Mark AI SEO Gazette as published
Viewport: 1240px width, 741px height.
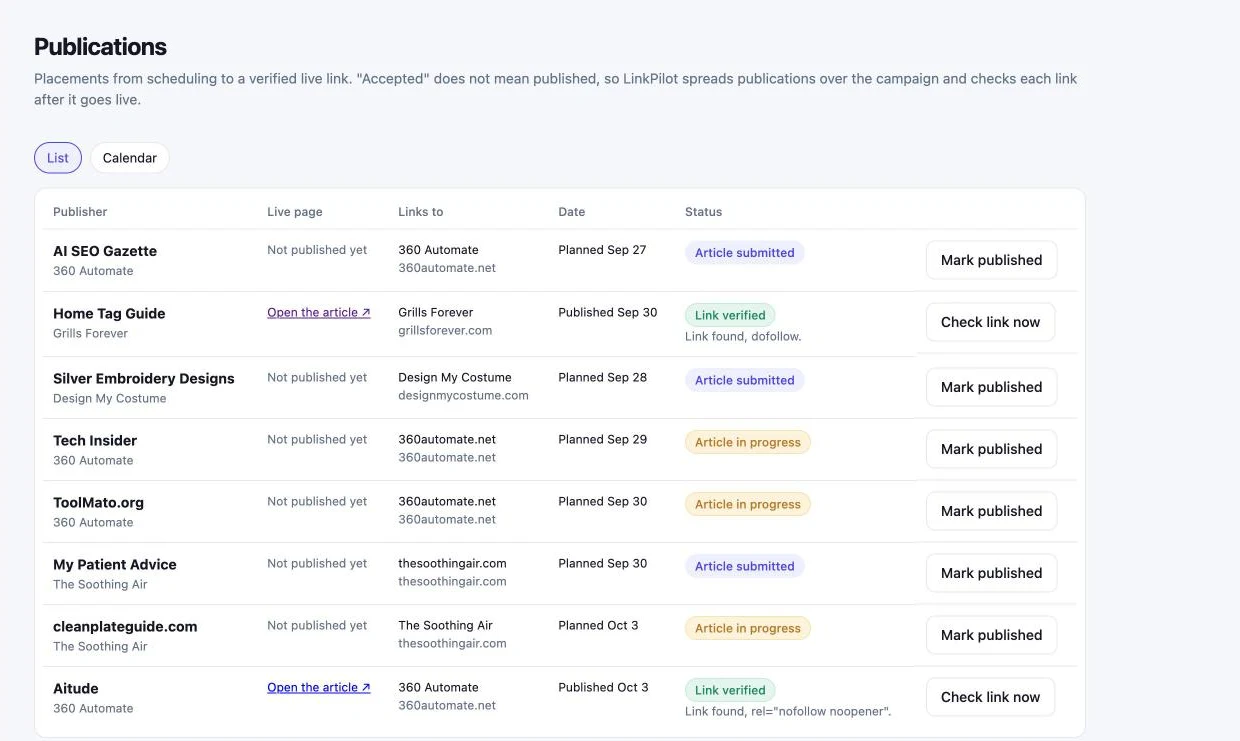coord(991,260)
